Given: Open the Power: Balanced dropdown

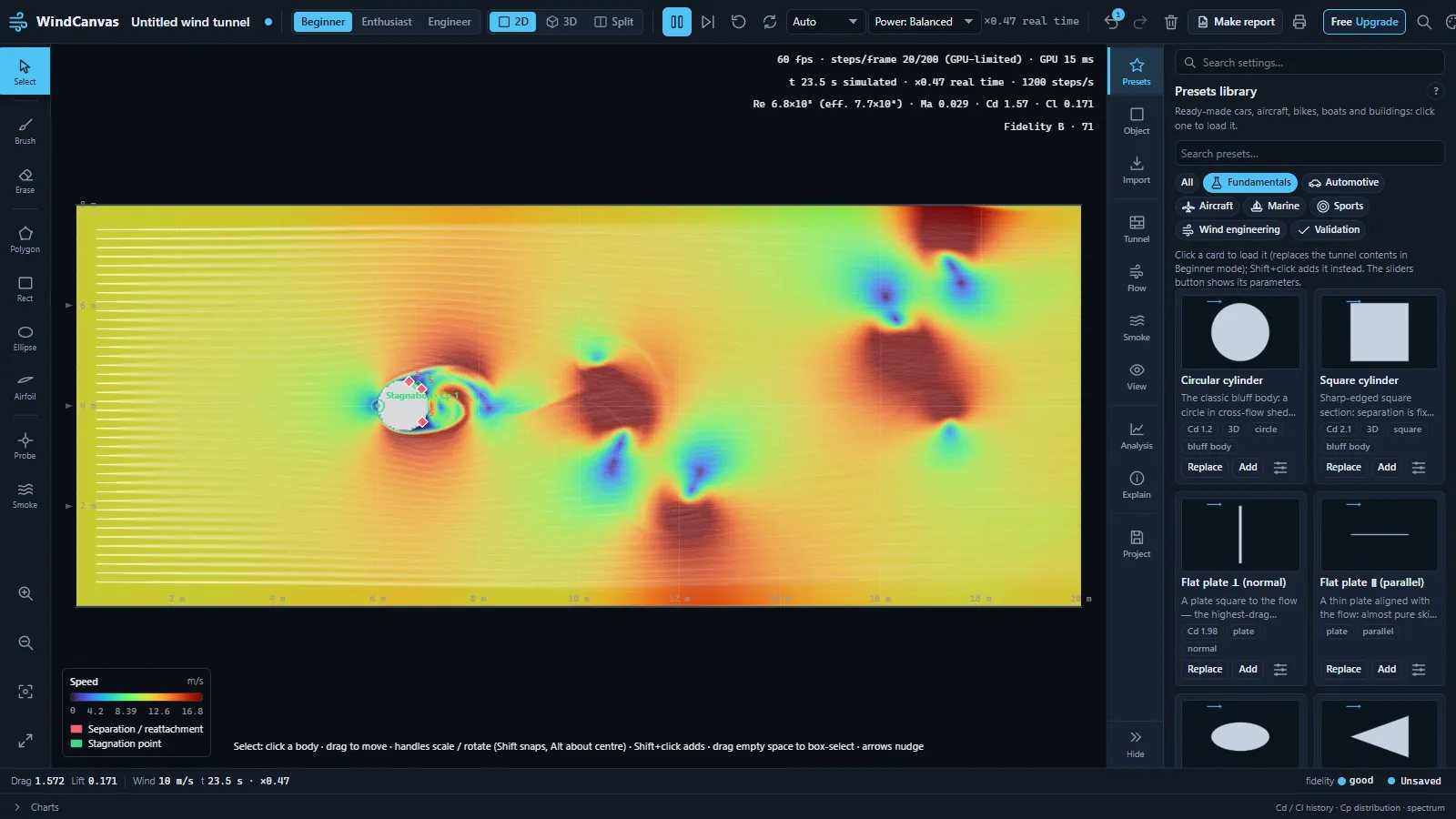Looking at the screenshot, I should coord(923,22).
